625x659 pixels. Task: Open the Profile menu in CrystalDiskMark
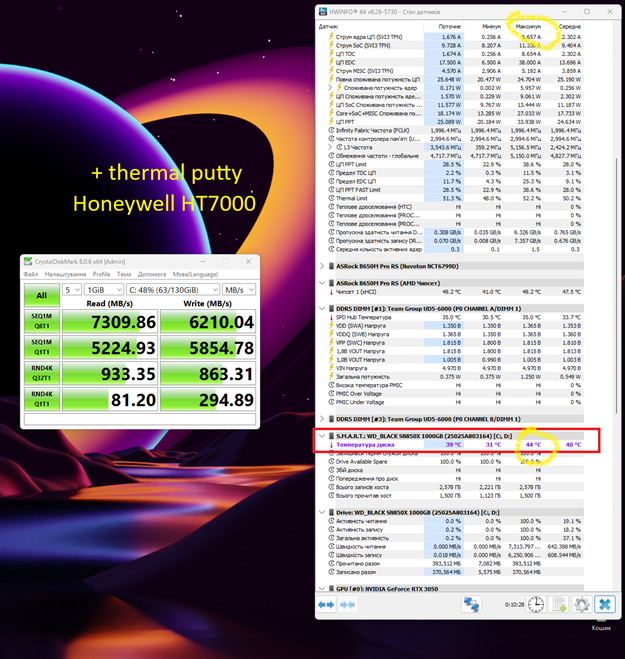click(101, 274)
